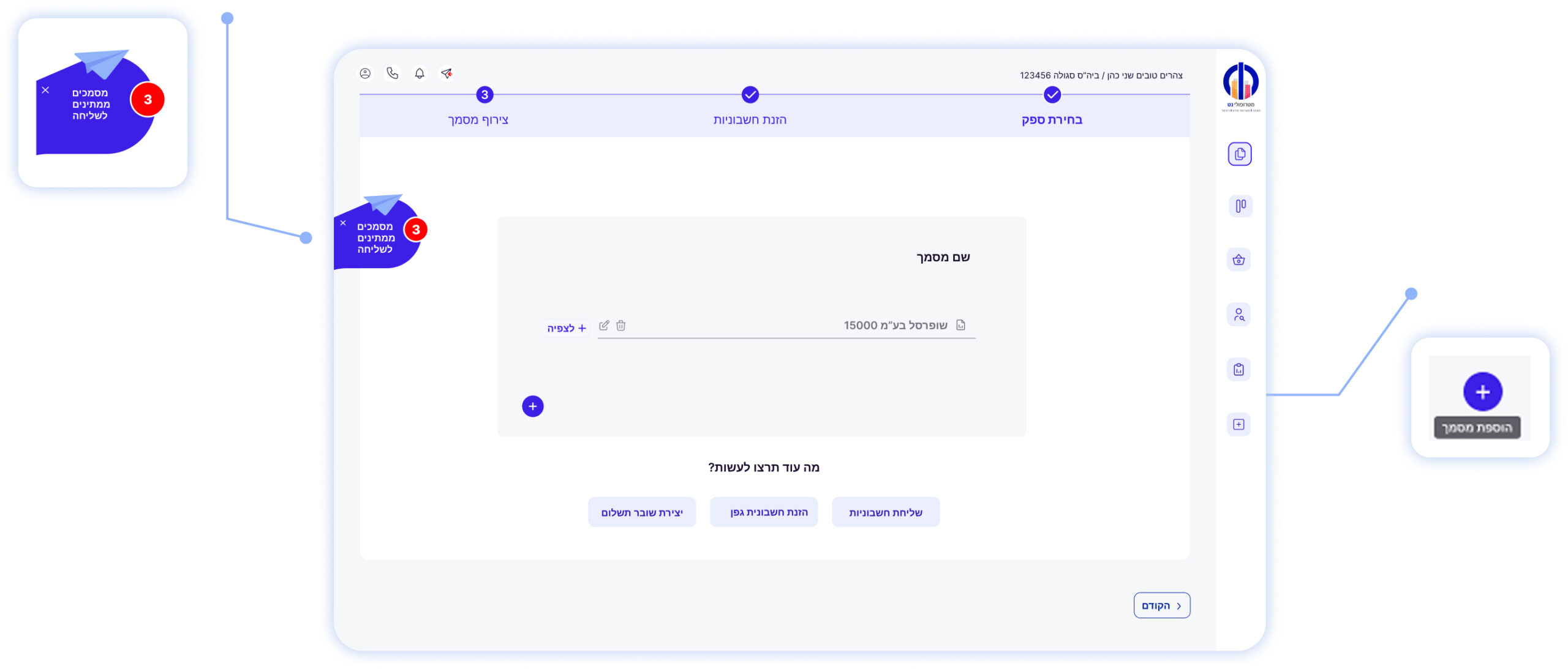Click the paper plane send icon in header
This screenshot has width=1568, height=669.
pos(447,73)
